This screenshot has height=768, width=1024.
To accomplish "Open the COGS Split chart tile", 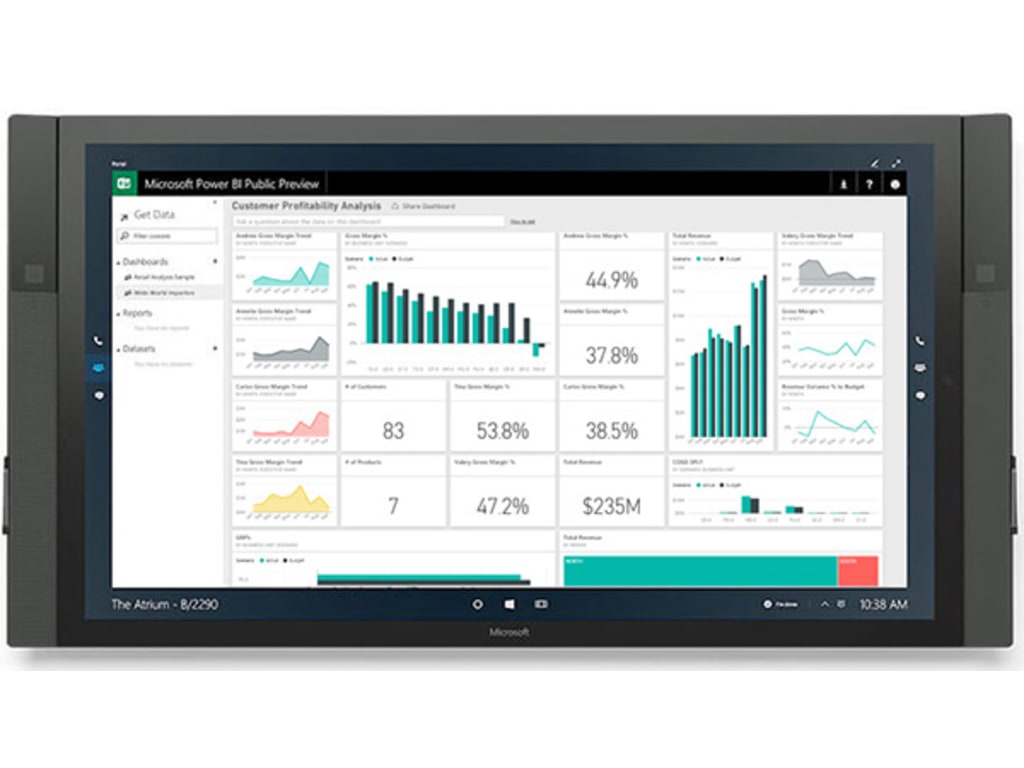I will (775, 492).
